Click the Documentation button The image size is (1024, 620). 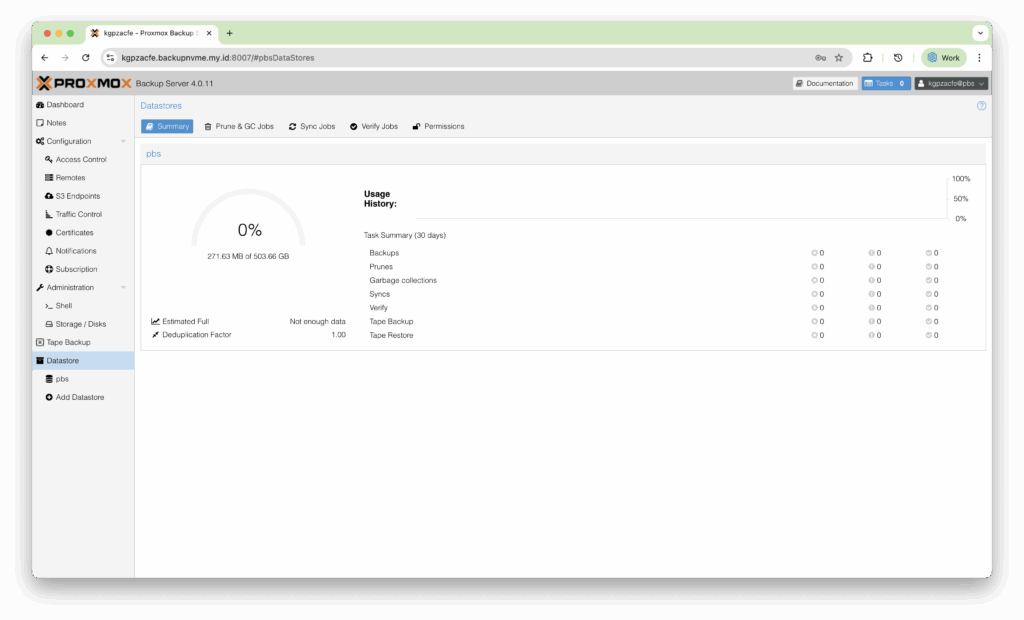[x=825, y=84]
